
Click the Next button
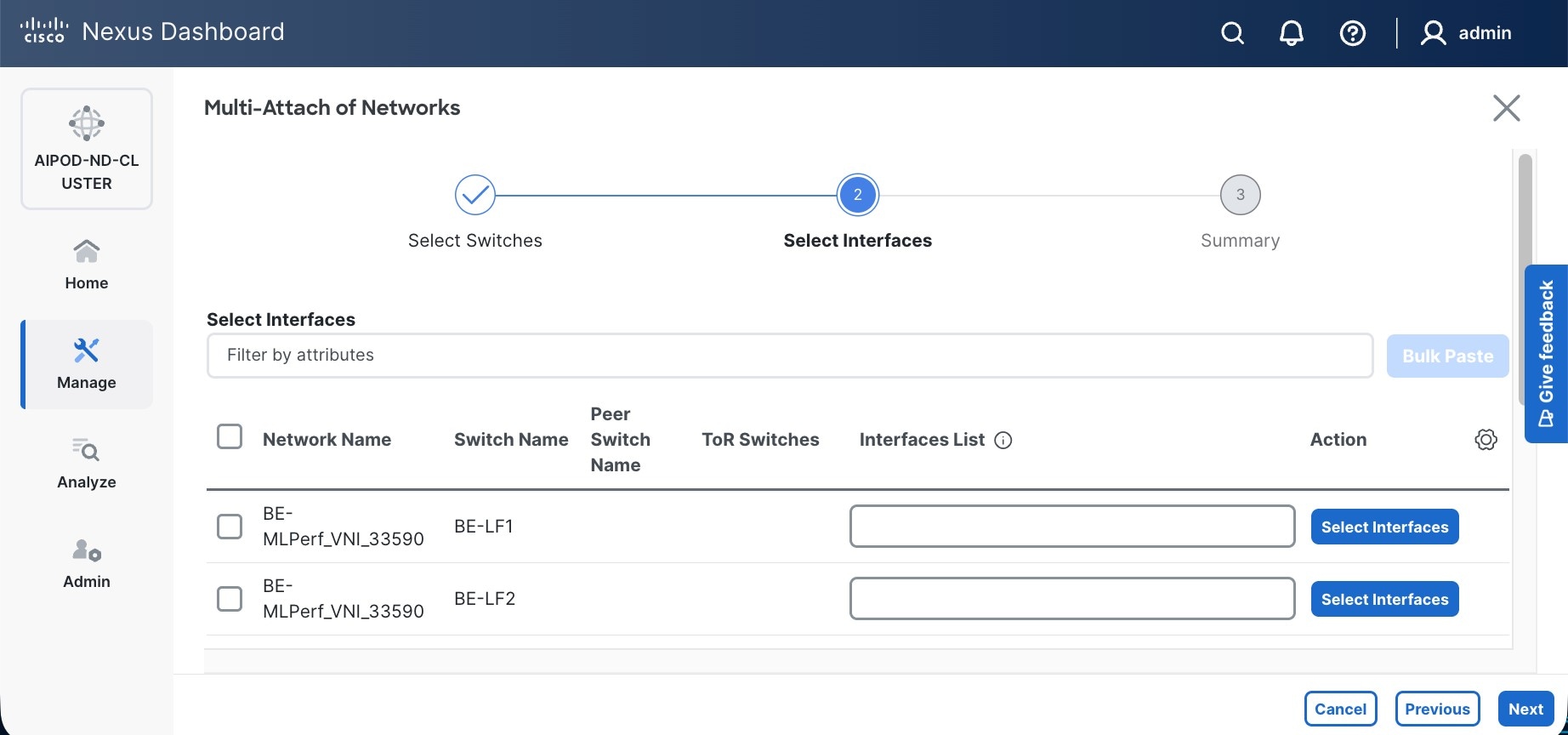click(1525, 709)
